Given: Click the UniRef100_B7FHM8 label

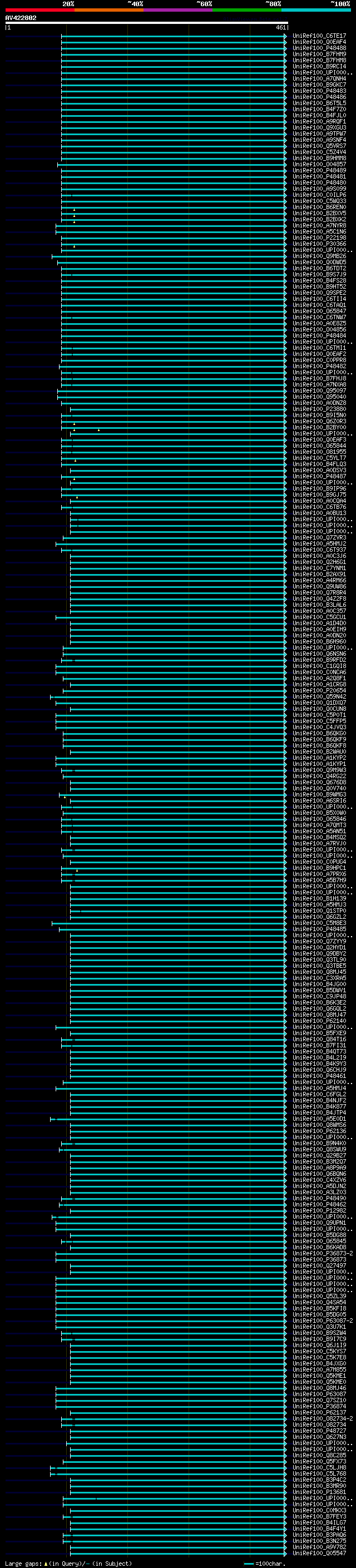Looking at the screenshot, I should tap(319, 60).
